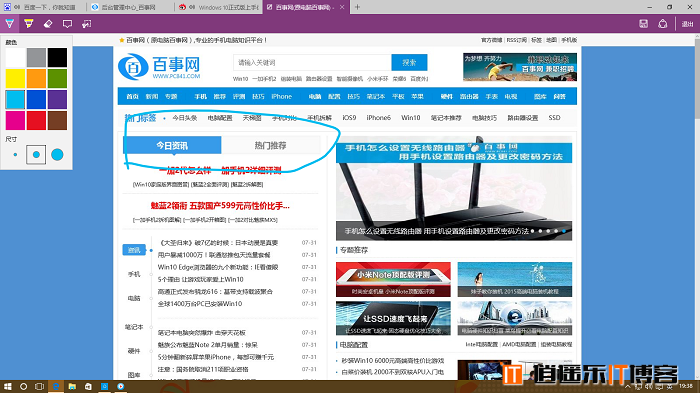This screenshot has width=700, height=393.
Task: Open the 魅蓝2领衔 五款国产599元 headline
Action: [220, 206]
